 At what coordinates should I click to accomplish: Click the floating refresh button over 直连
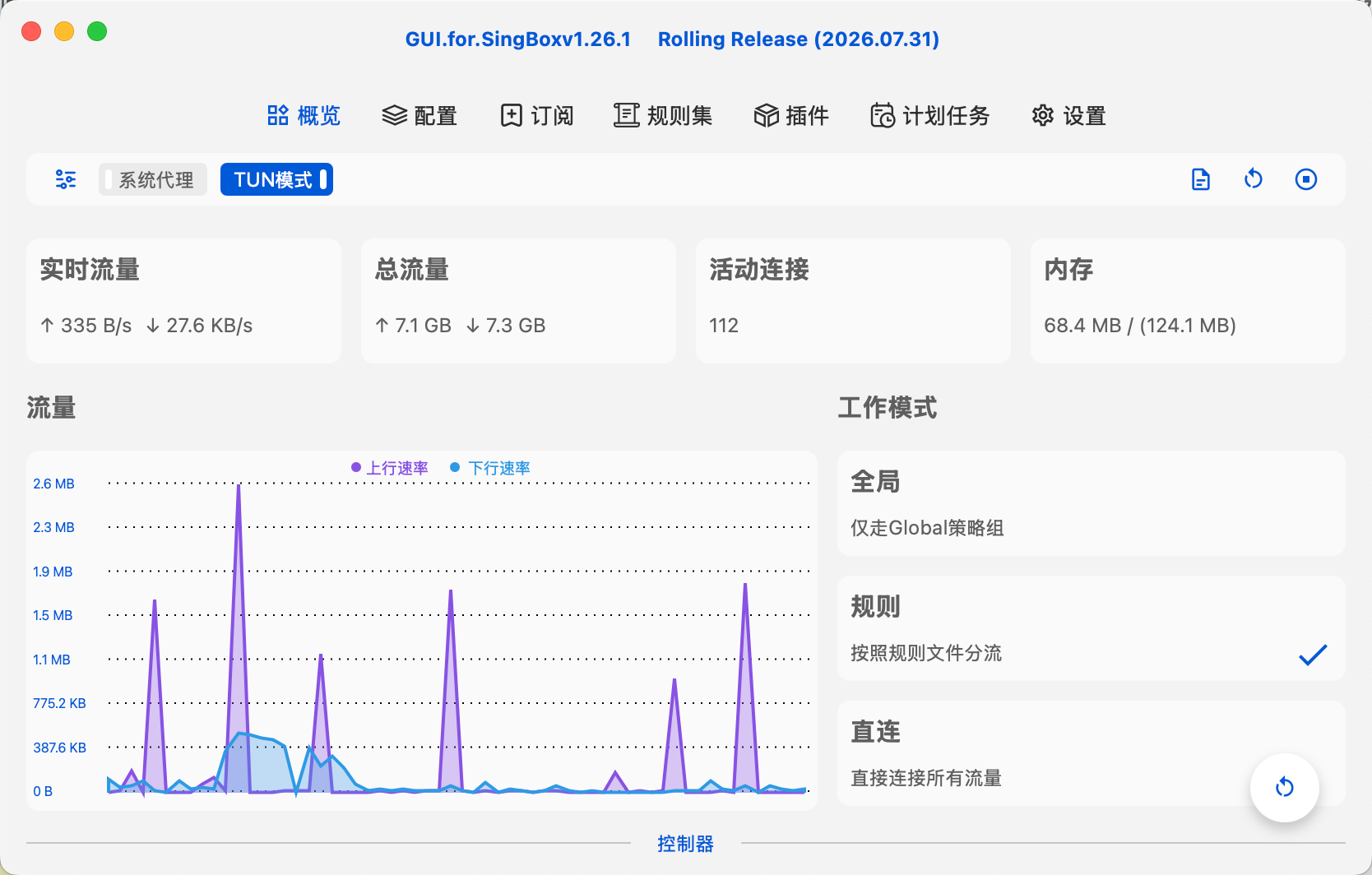click(x=1285, y=788)
